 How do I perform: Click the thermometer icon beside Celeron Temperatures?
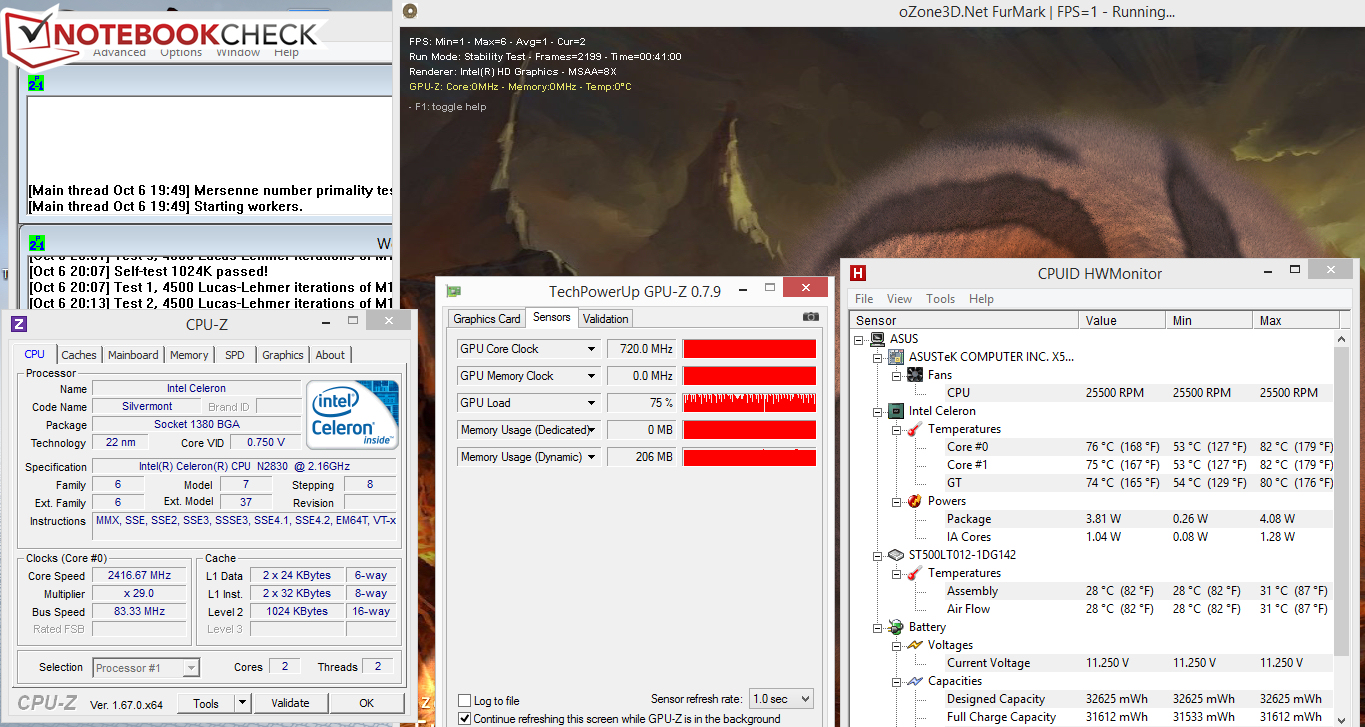pos(913,429)
